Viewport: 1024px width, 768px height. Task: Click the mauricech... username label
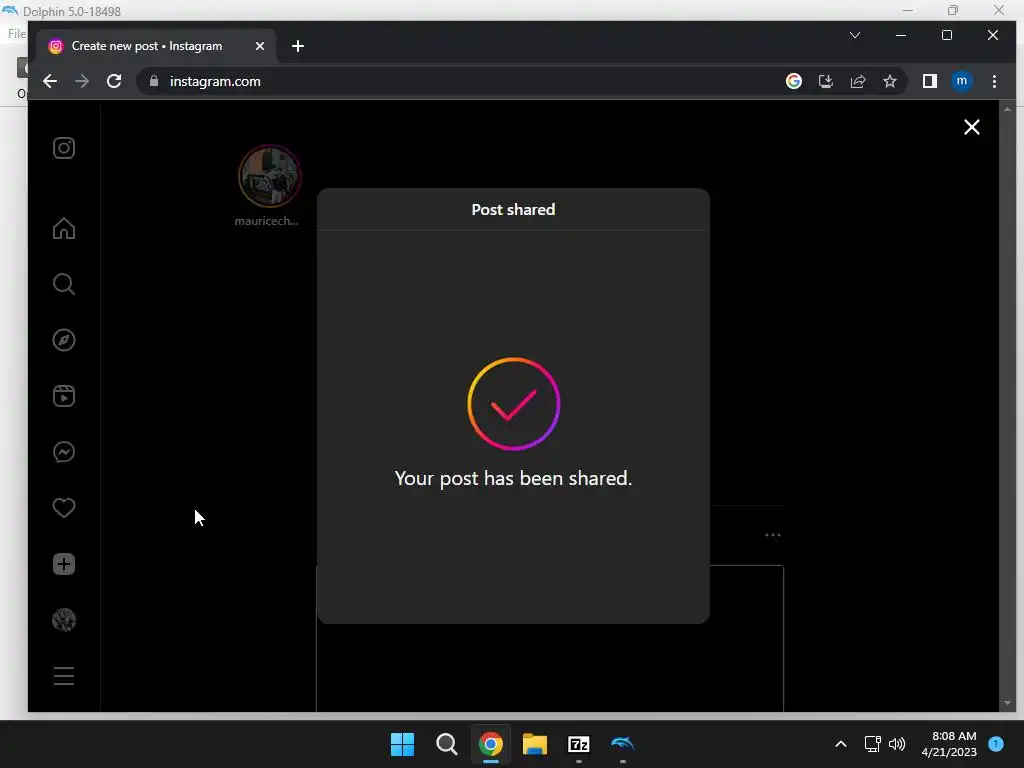coord(266,221)
